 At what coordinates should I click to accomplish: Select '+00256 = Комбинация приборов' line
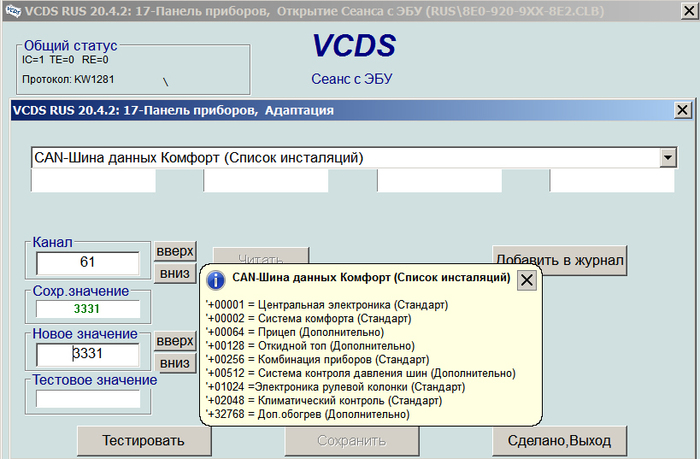click(317, 359)
